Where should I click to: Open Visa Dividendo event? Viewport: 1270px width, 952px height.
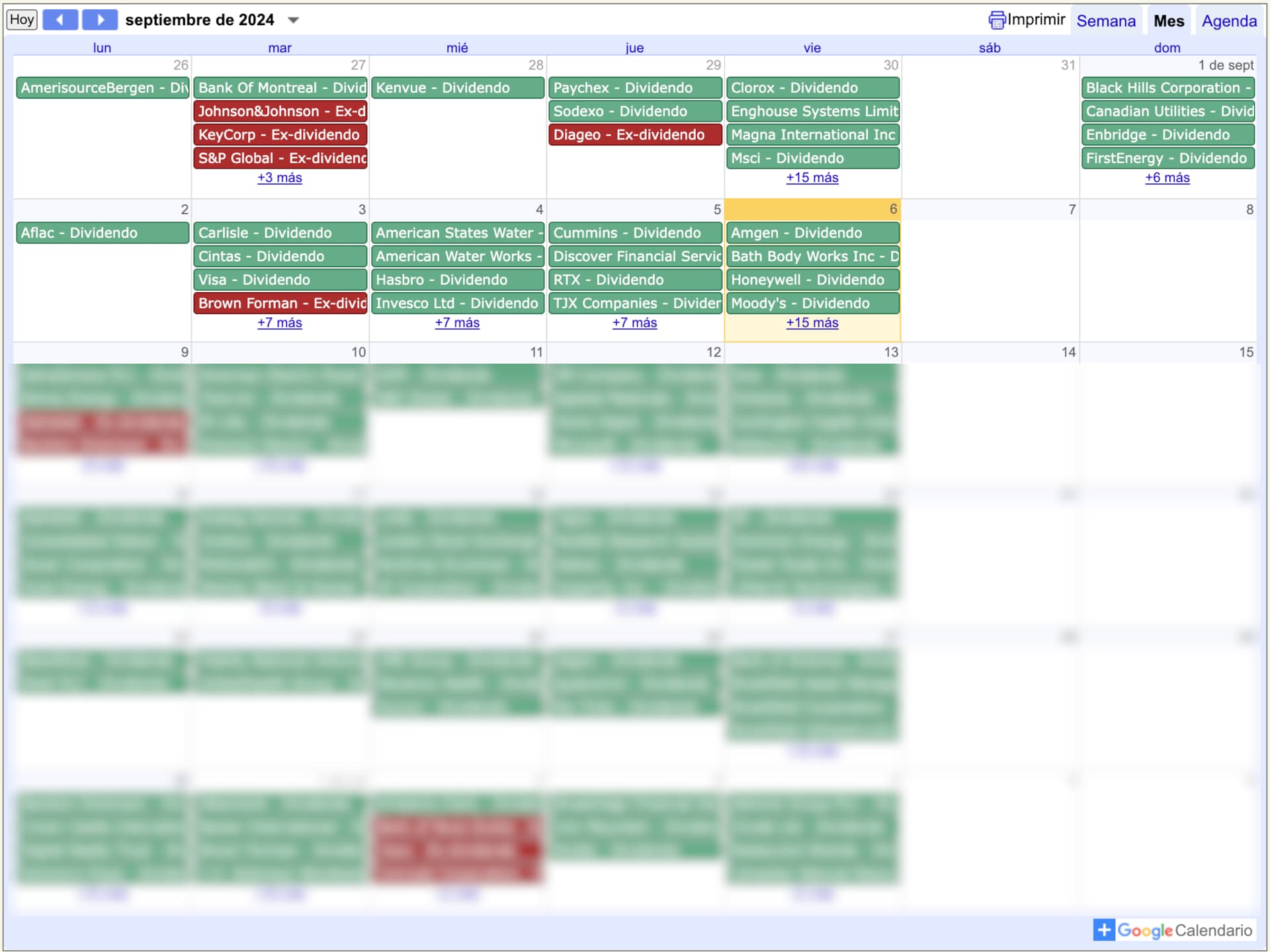[280, 280]
